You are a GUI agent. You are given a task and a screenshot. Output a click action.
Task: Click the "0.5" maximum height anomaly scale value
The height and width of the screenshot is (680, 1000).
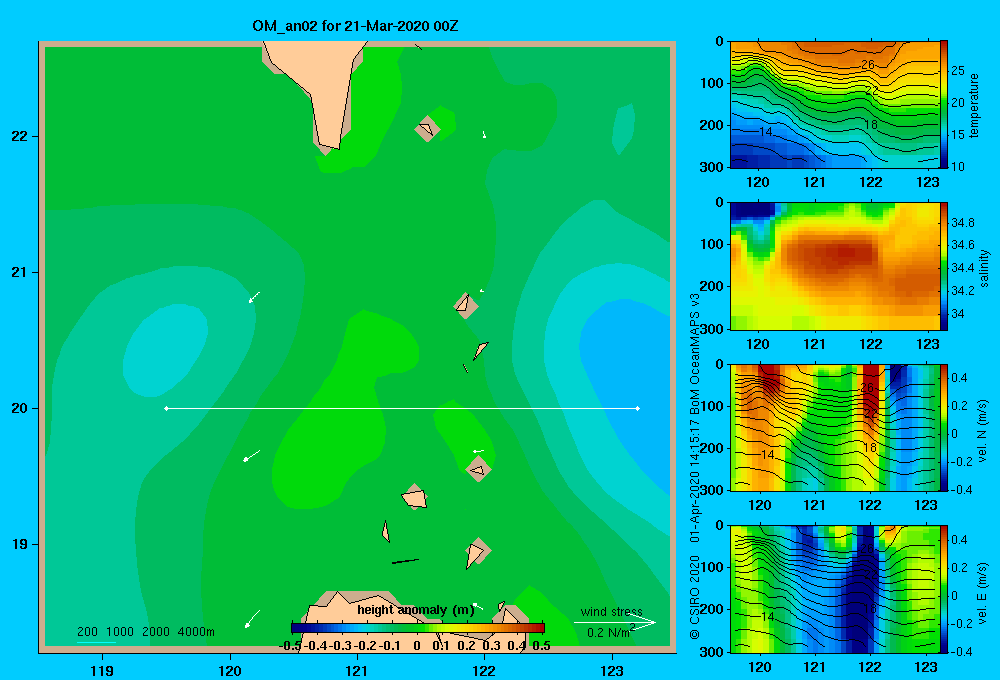click(x=541, y=646)
